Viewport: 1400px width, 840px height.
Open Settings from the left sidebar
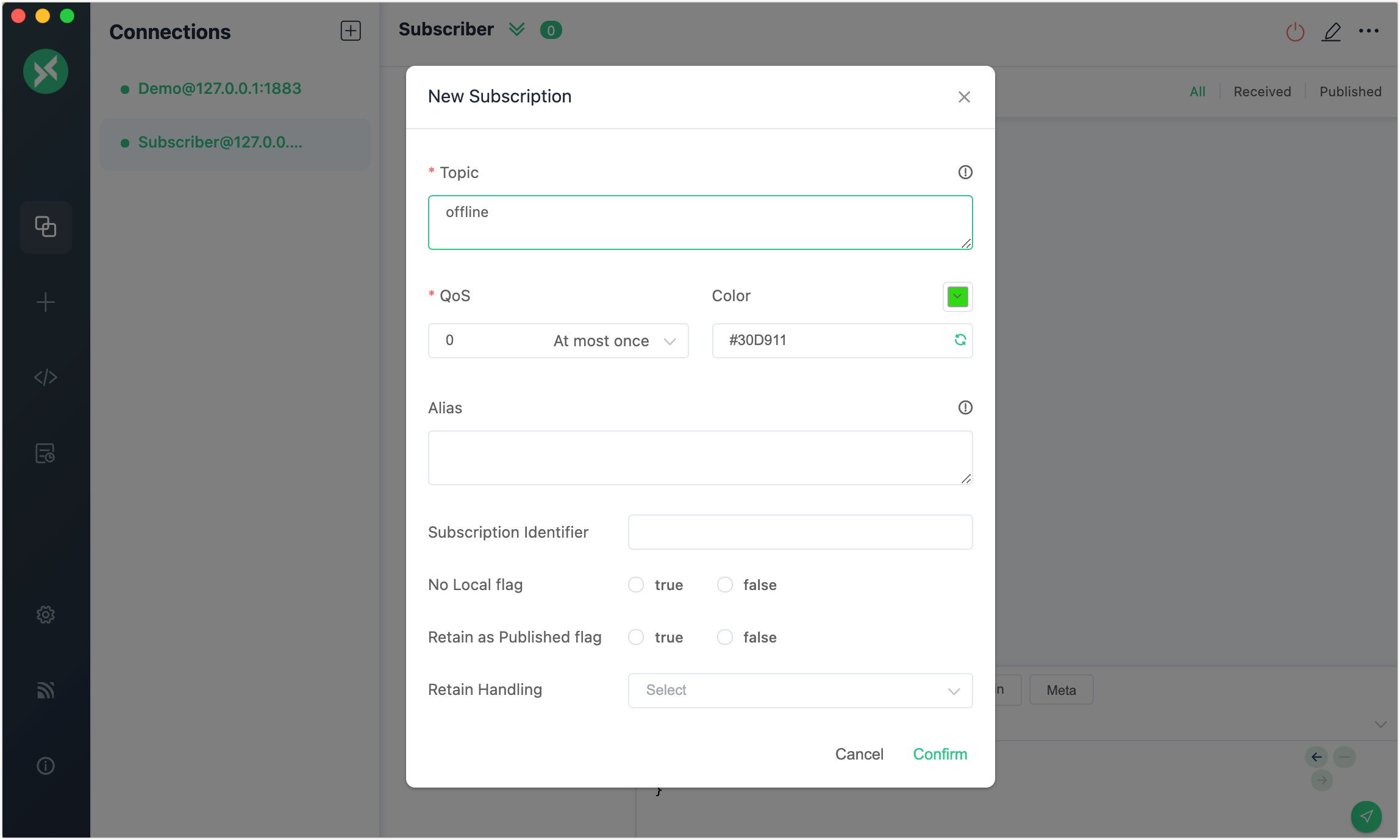46,614
